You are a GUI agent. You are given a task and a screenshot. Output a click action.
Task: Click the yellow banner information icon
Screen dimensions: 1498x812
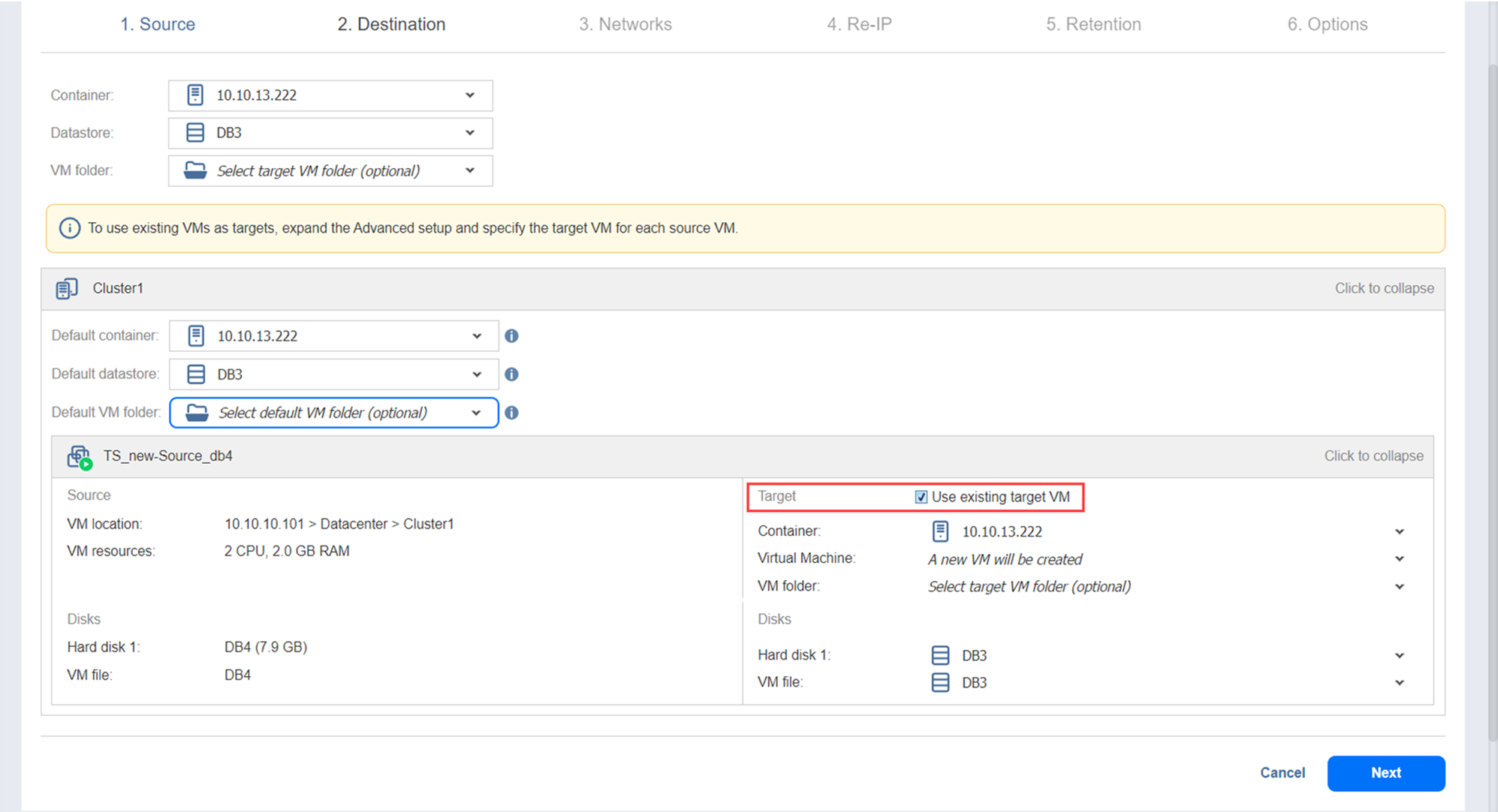pos(70,228)
